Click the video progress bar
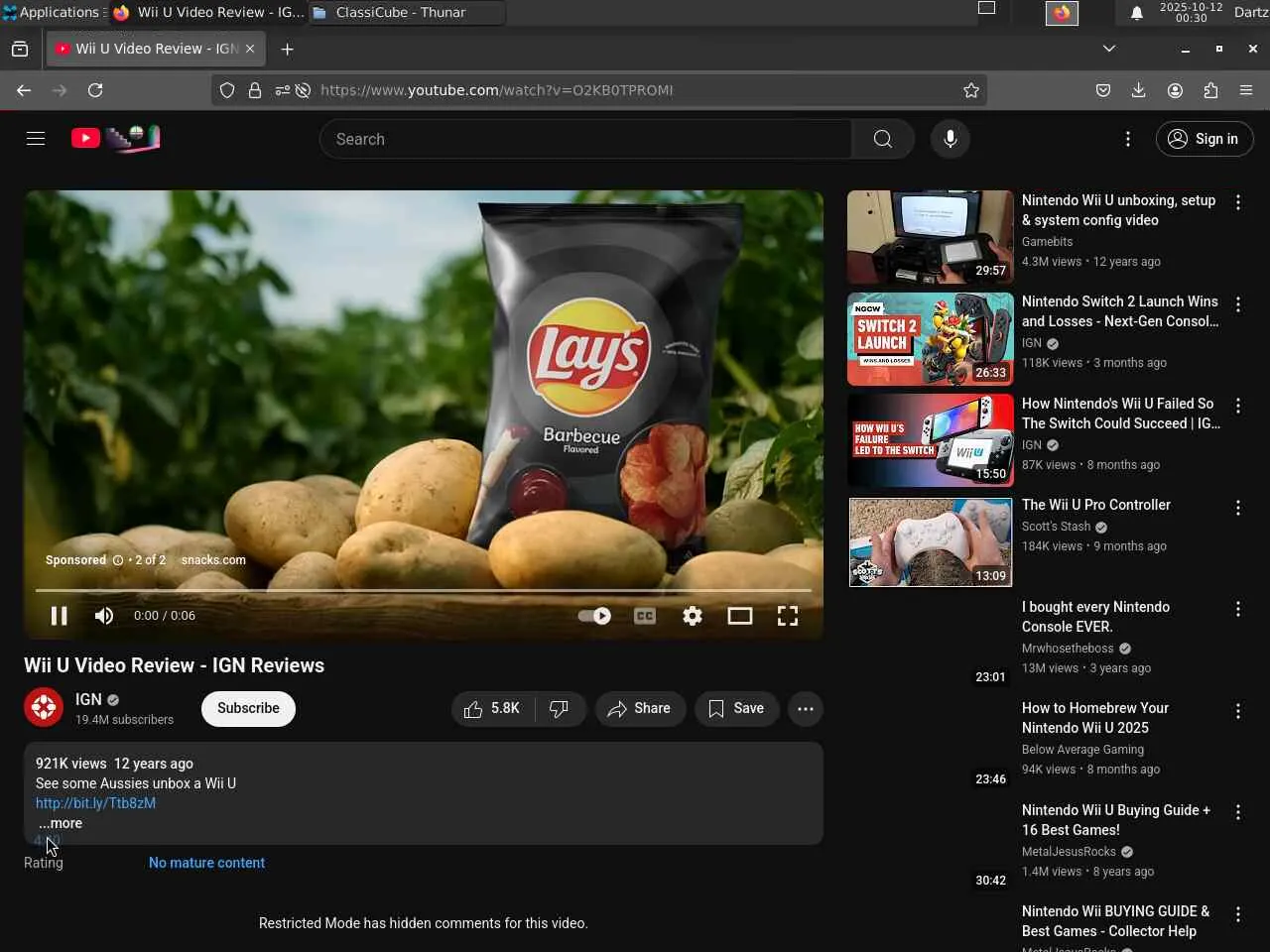 coord(424,591)
